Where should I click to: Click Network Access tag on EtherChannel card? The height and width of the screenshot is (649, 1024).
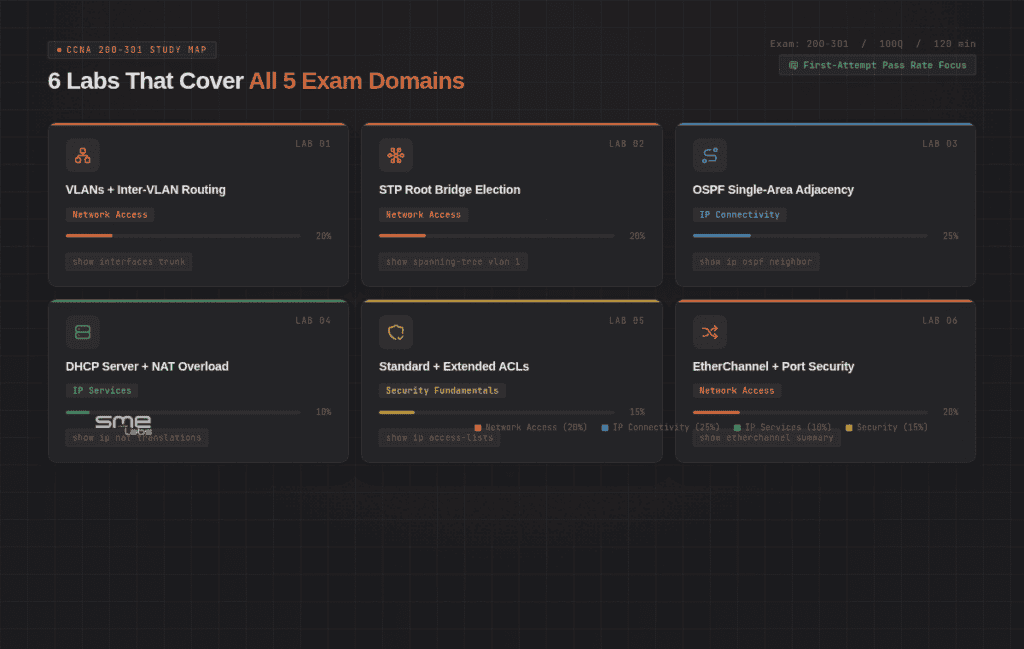(737, 390)
